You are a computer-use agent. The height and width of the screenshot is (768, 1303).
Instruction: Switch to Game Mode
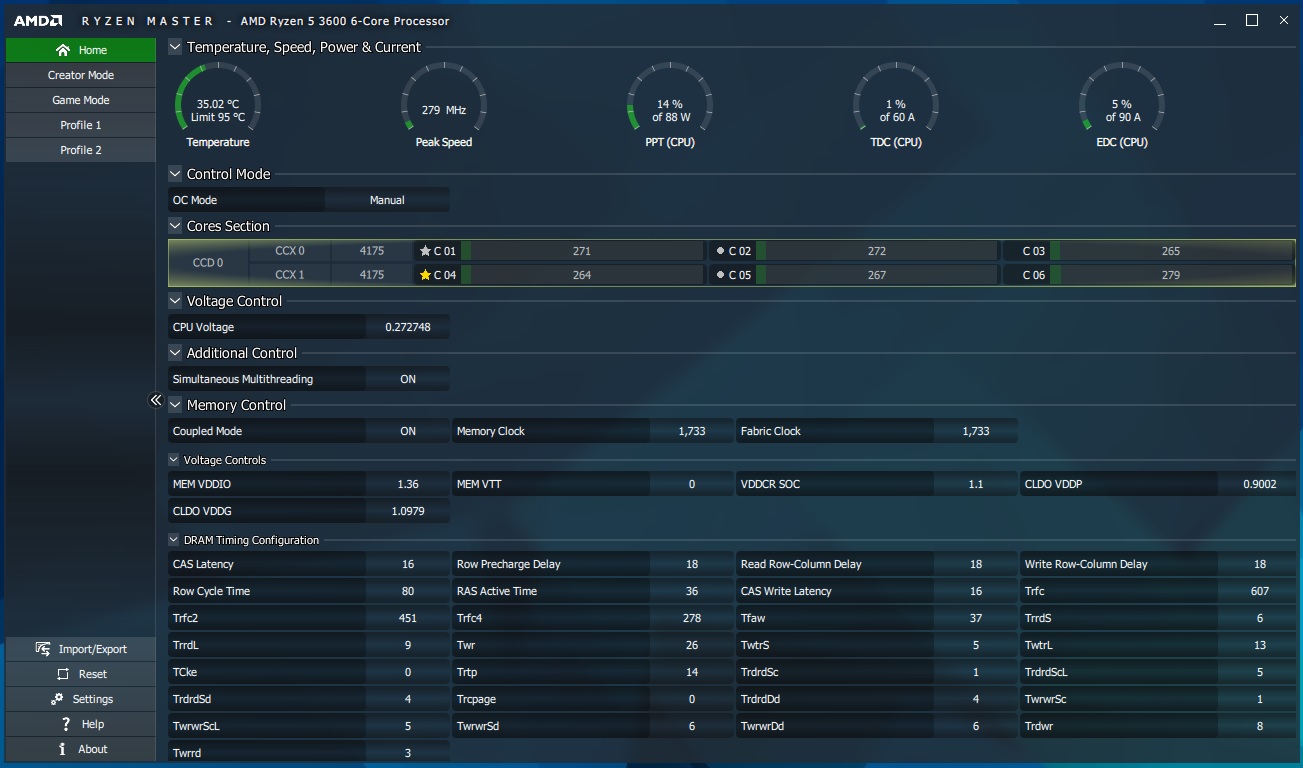81,100
